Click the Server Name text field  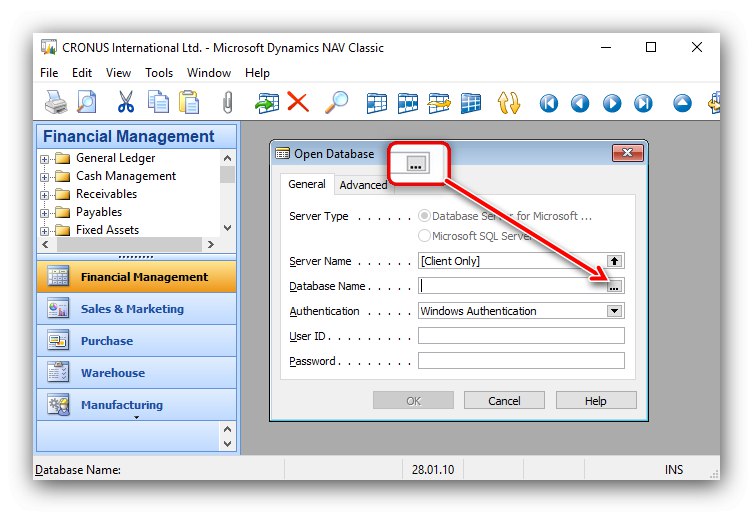tap(512, 261)
